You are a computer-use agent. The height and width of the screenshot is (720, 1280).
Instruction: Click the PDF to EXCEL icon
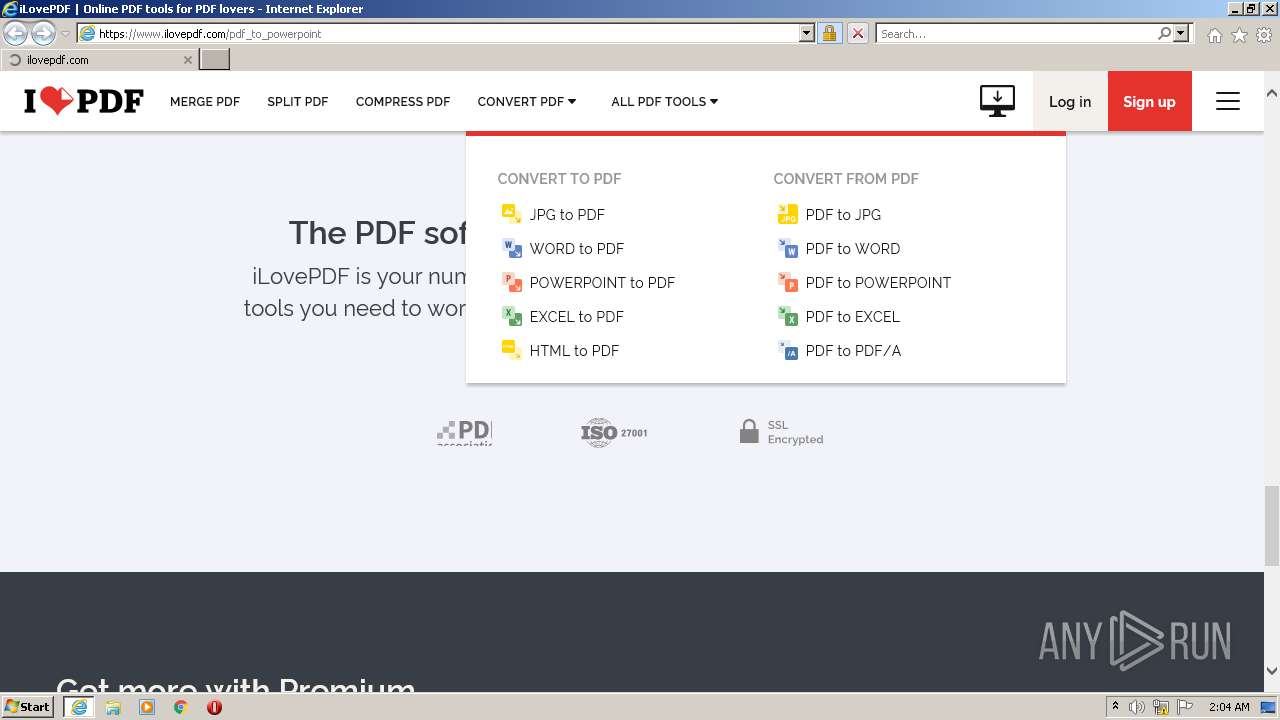(x=787, y=316)
